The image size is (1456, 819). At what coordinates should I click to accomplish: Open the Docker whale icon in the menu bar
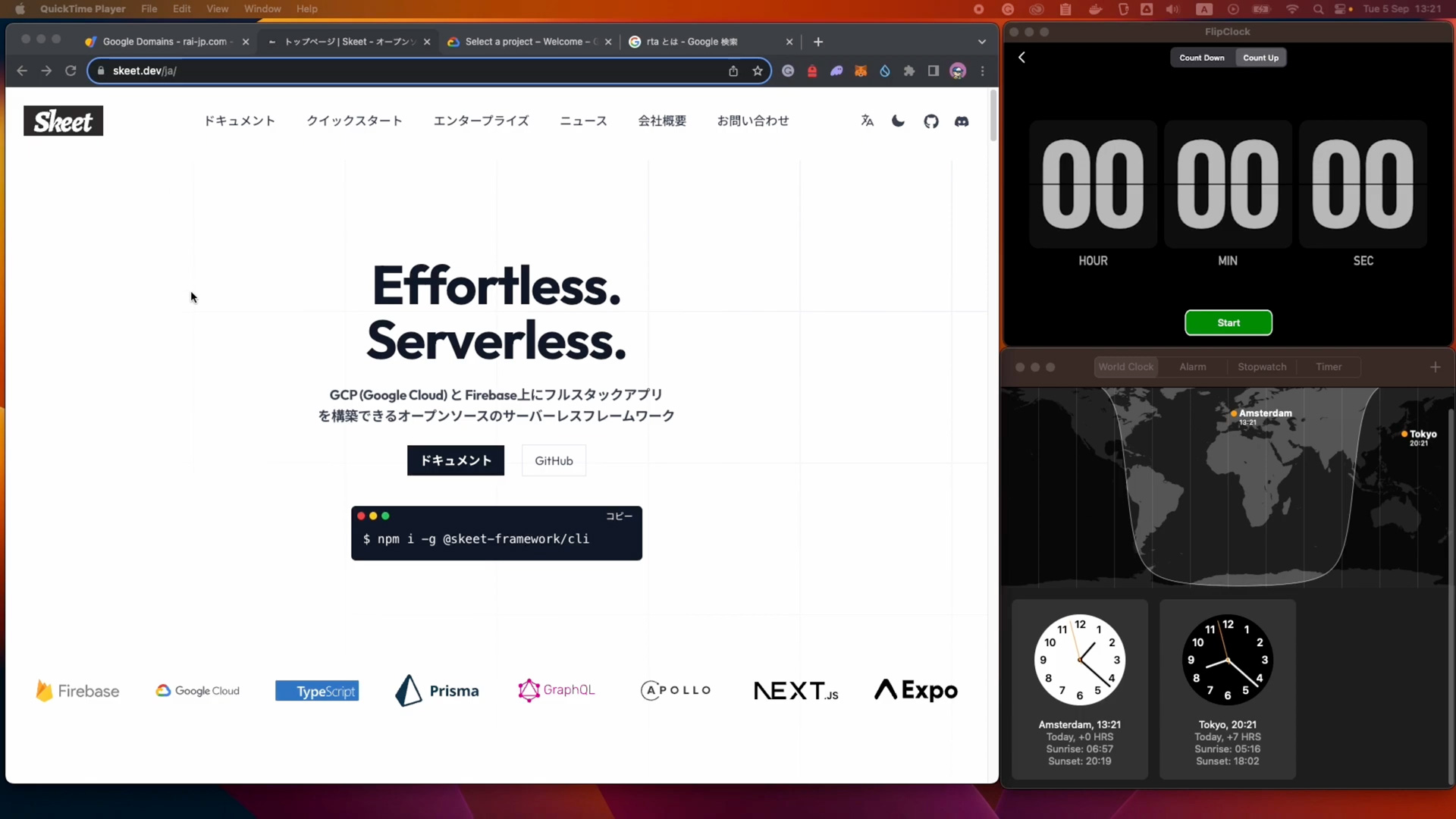[x=1094, y=9]
